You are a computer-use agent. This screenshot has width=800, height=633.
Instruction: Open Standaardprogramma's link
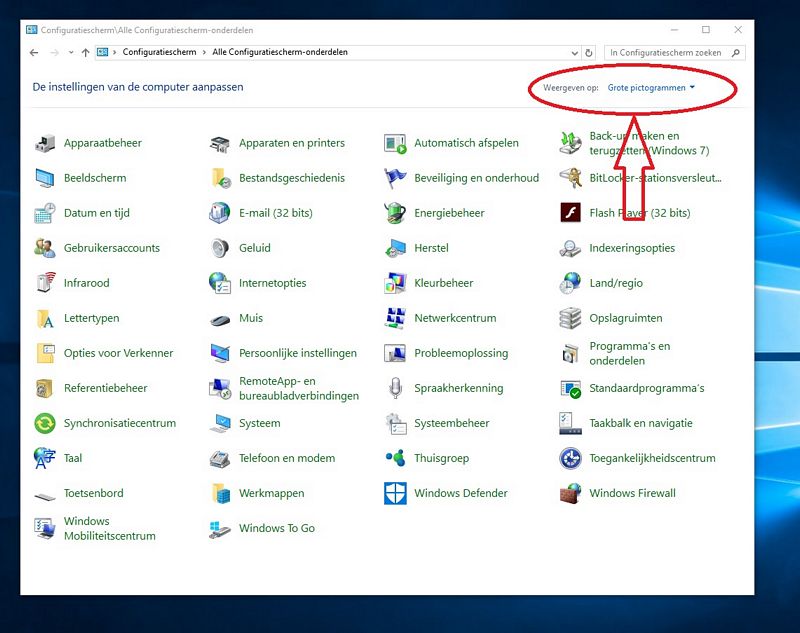click(646, 388)
